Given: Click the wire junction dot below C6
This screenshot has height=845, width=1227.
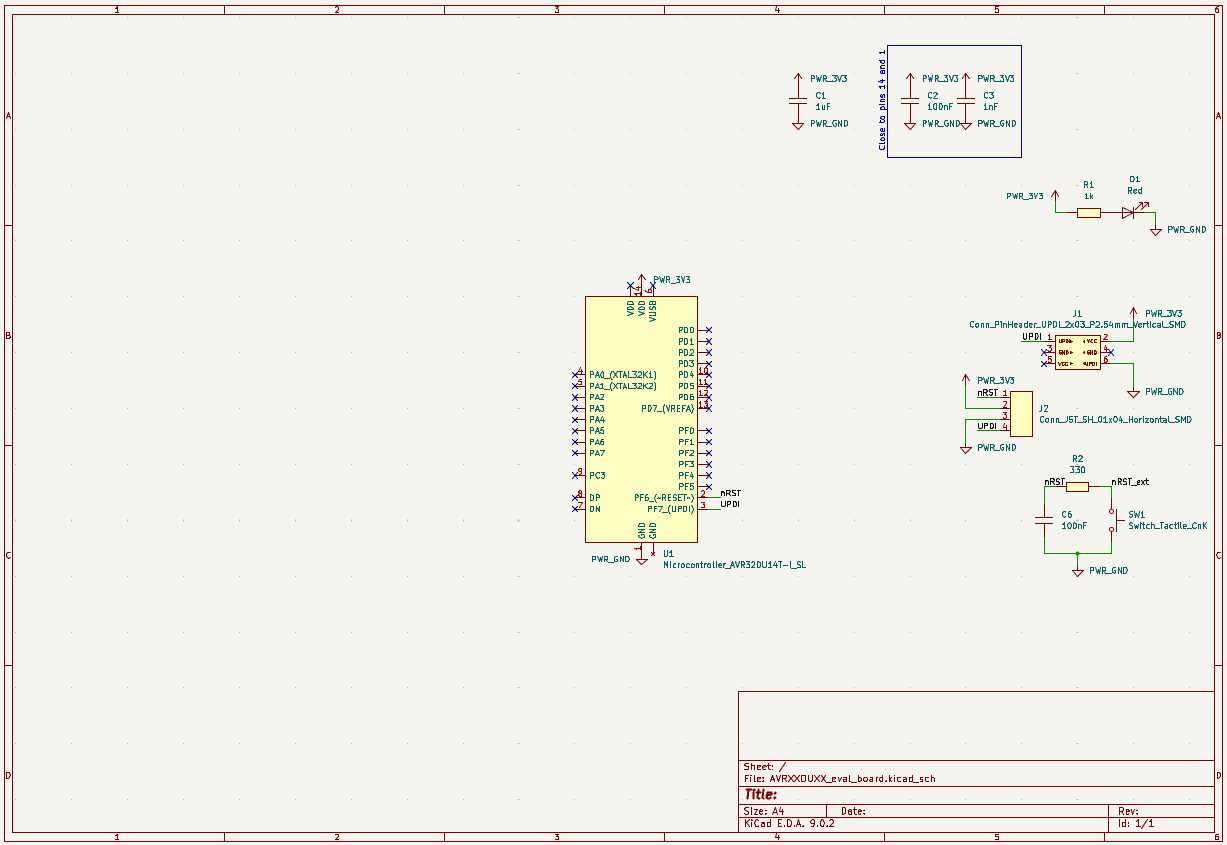Looking at the screenshot, I should pos(1077,553).
